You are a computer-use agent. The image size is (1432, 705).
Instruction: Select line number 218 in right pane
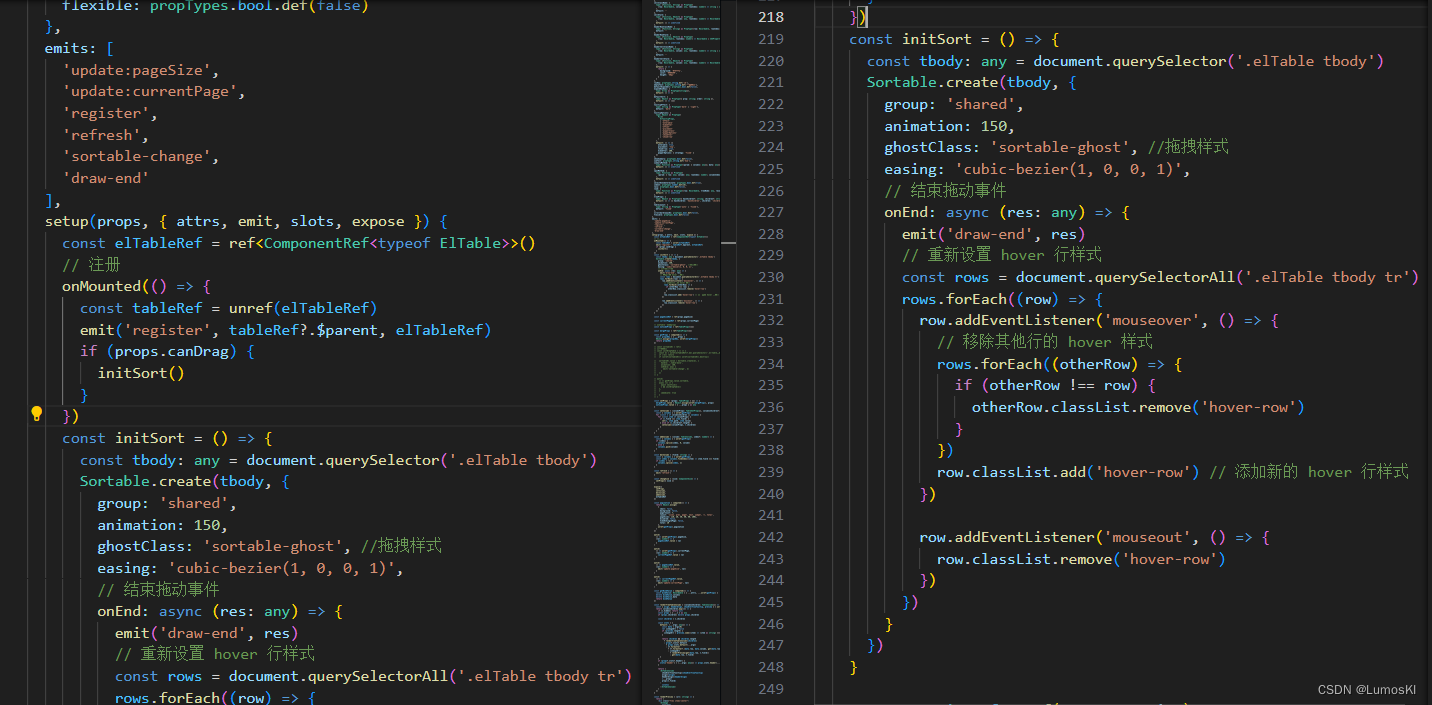pos(770,17)
